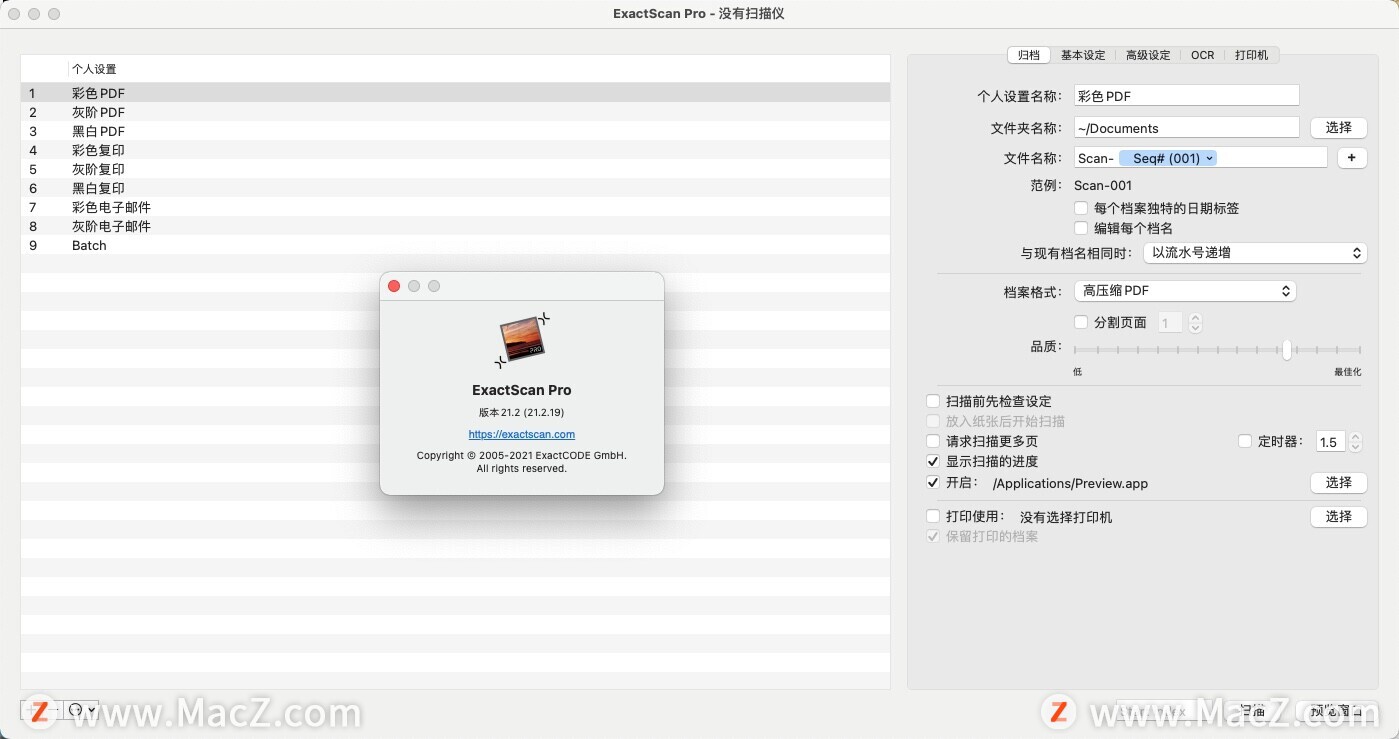This screenshot has width=1399, height=739.
Task: Select the 彩色复印 profile row
Action: [455, 150]
